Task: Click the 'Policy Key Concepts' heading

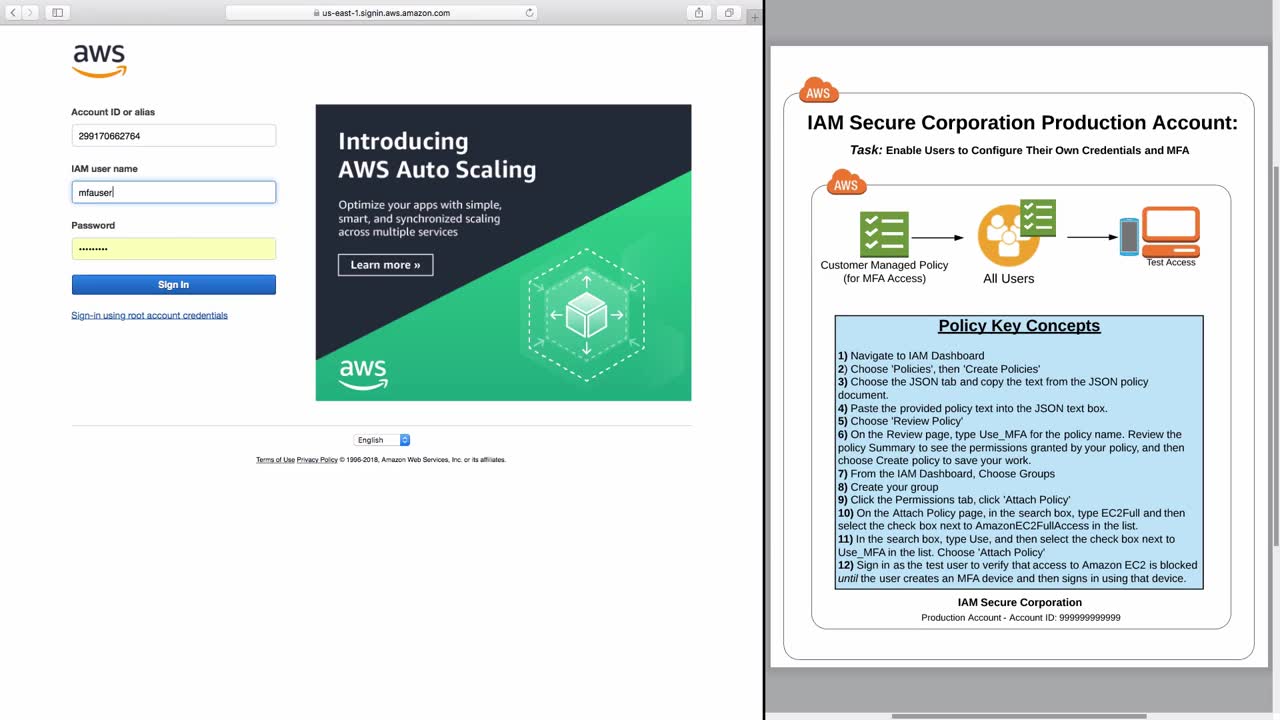Action: coord(1019,326)
